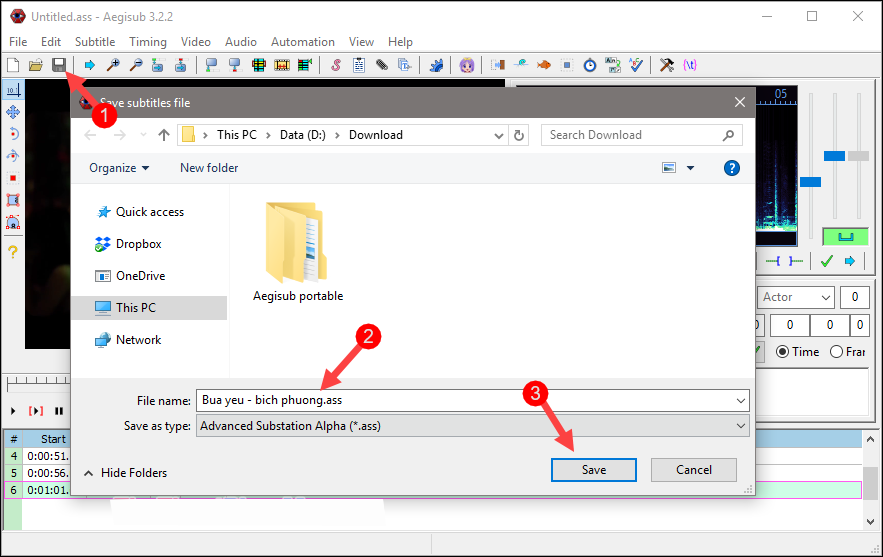Click the Save floppy disk toolbar icon
The width and height of the screenshot is (883, 557).
tap(59, 65)
